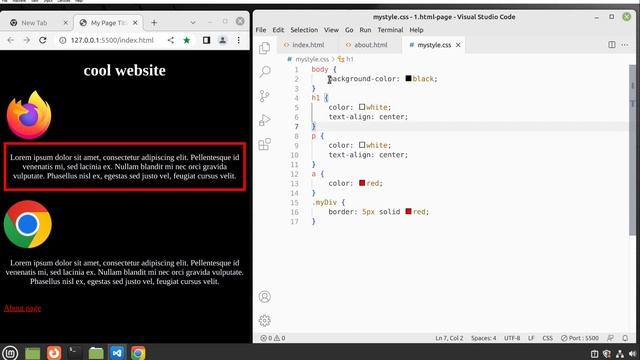This screenshot has height=360, width=640.
Task: Open the Go menu
Action: pyautogui.click(x=349, y=30)
